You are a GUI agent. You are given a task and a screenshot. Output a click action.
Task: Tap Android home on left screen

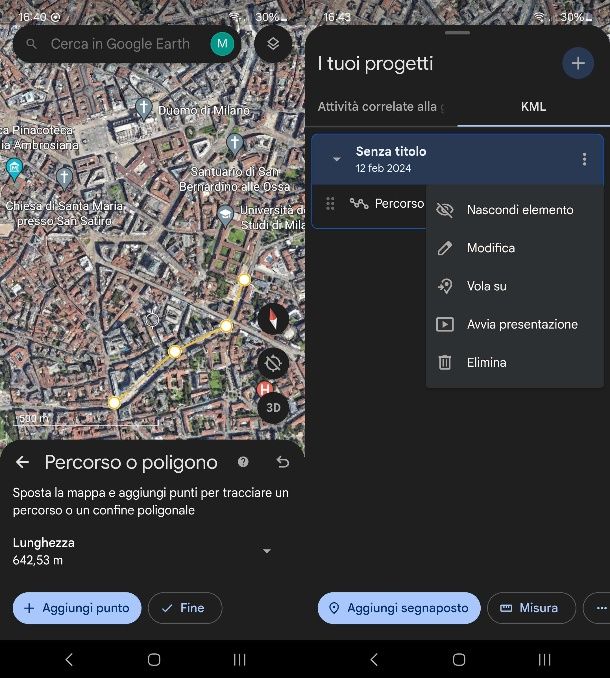(x=154, y=659)
